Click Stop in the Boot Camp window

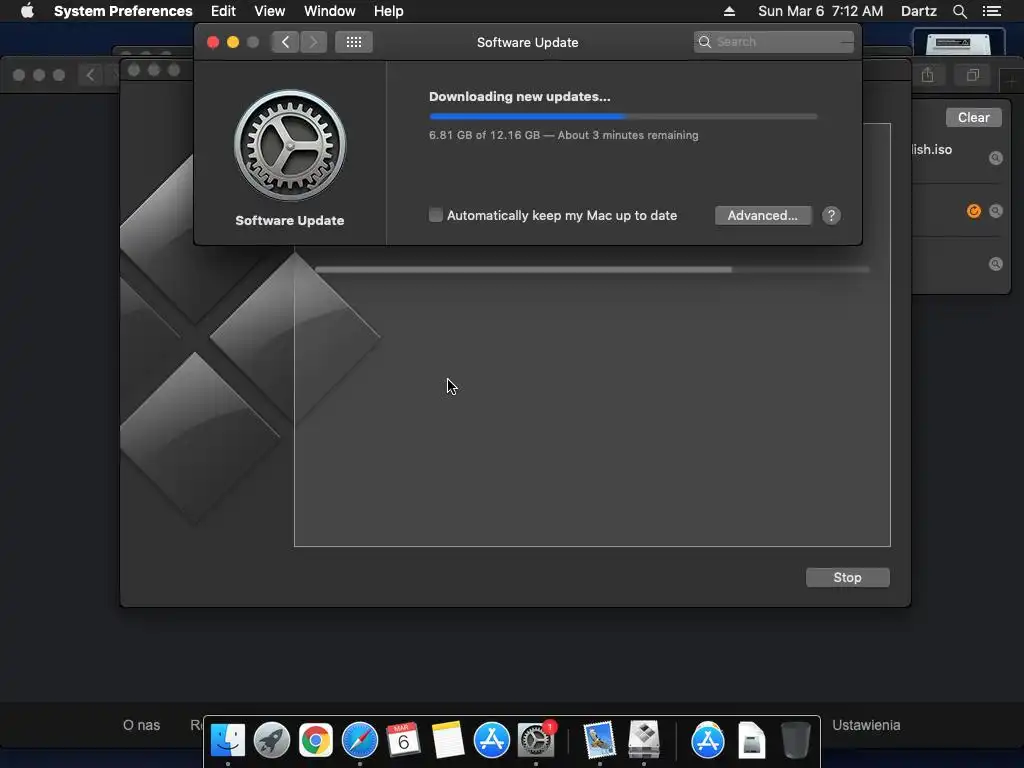tap(847, 577)
